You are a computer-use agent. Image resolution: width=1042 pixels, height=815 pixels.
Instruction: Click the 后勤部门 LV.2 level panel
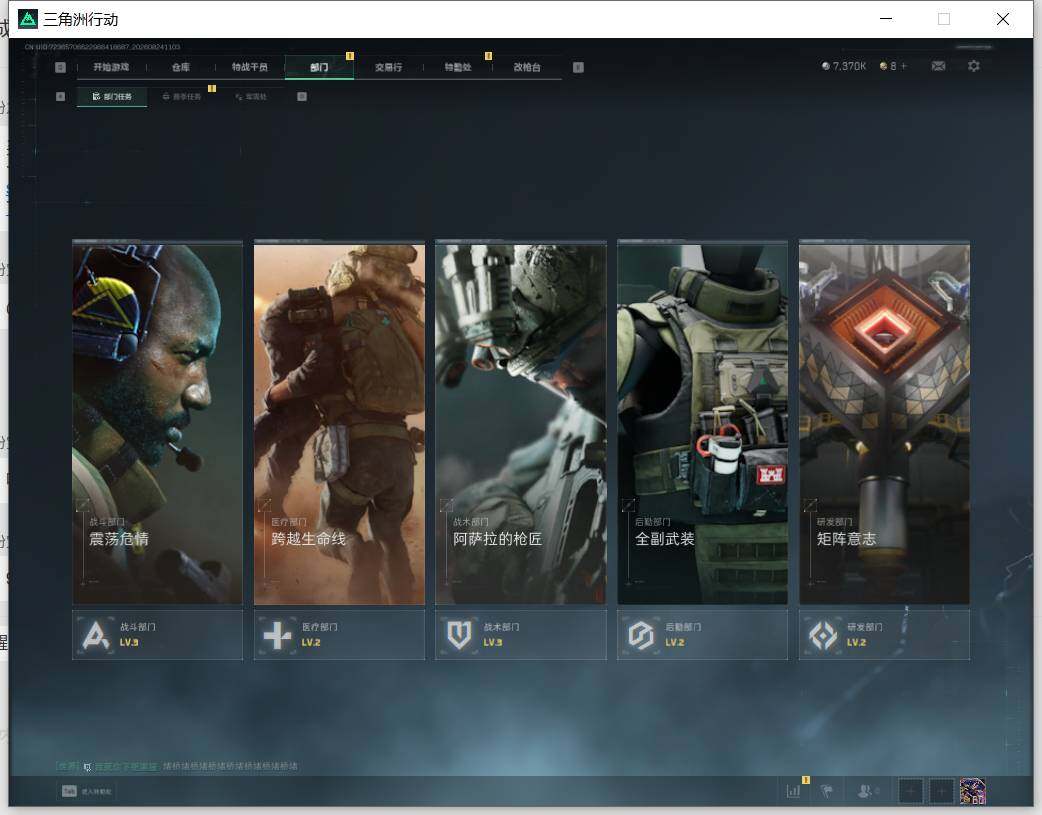702,635
